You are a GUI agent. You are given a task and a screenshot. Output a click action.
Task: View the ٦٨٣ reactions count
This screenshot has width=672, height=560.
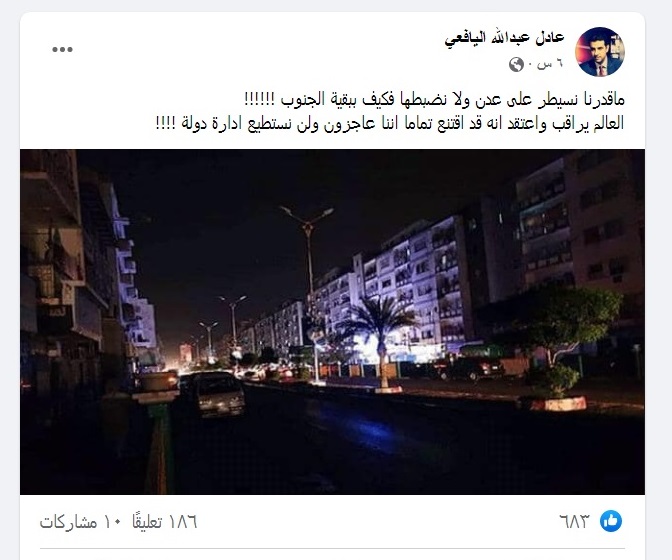(x=574, y=521)
